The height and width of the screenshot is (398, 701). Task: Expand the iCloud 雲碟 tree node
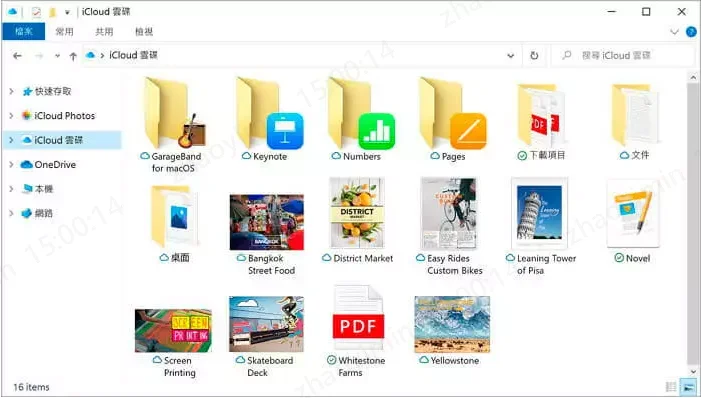pos(11,140)
